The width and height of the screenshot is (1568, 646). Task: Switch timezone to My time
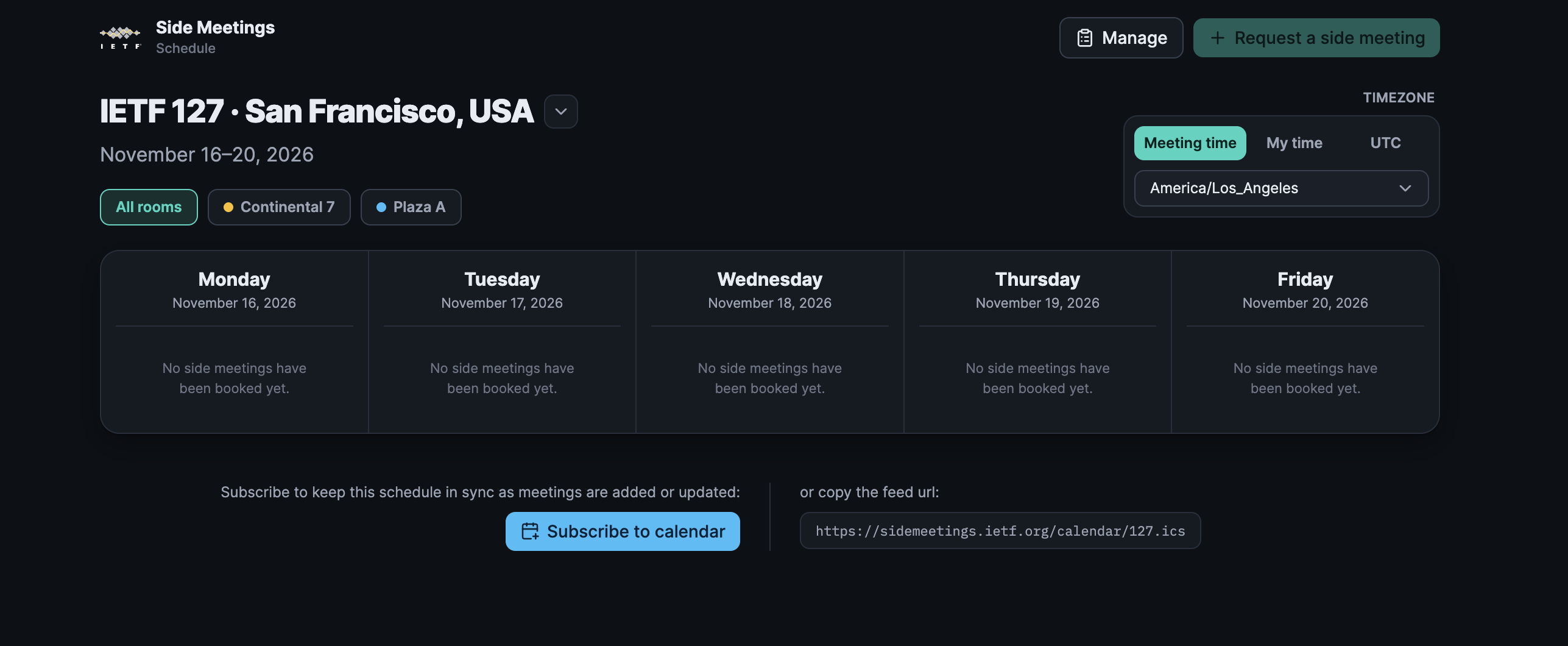coord(1294,143)
